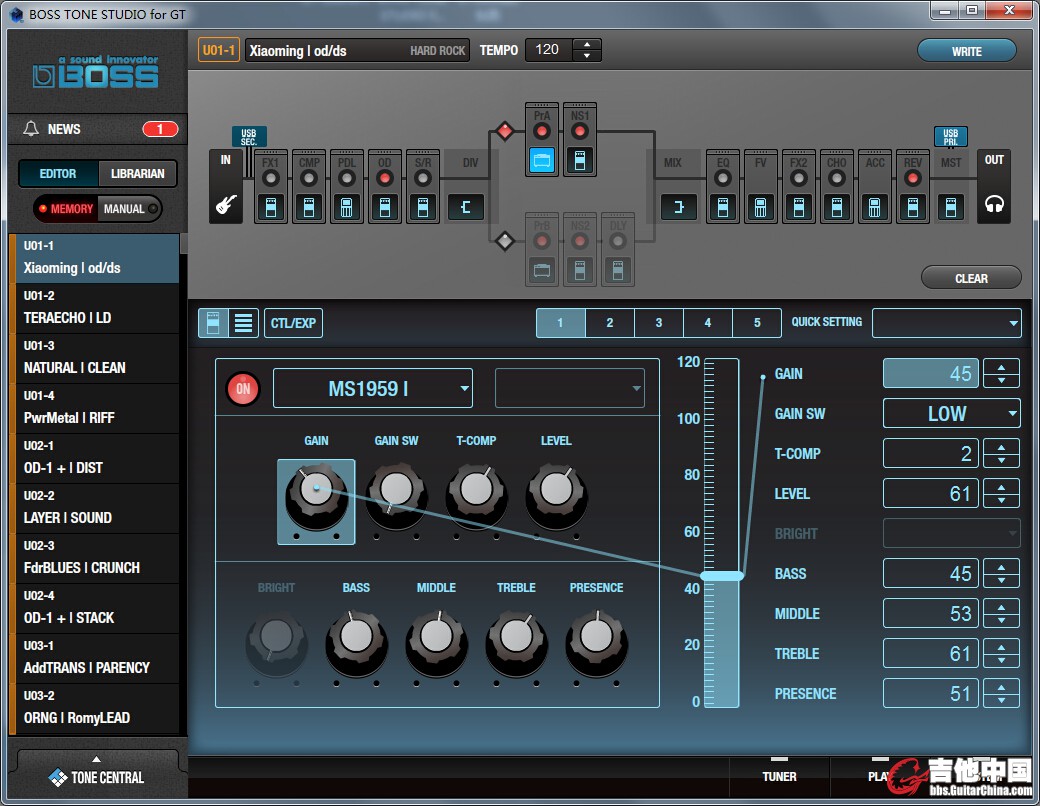Click the TREBLE value stepper
The width and height of the screenshot is (1040, 806).
tap(1001, 653)
